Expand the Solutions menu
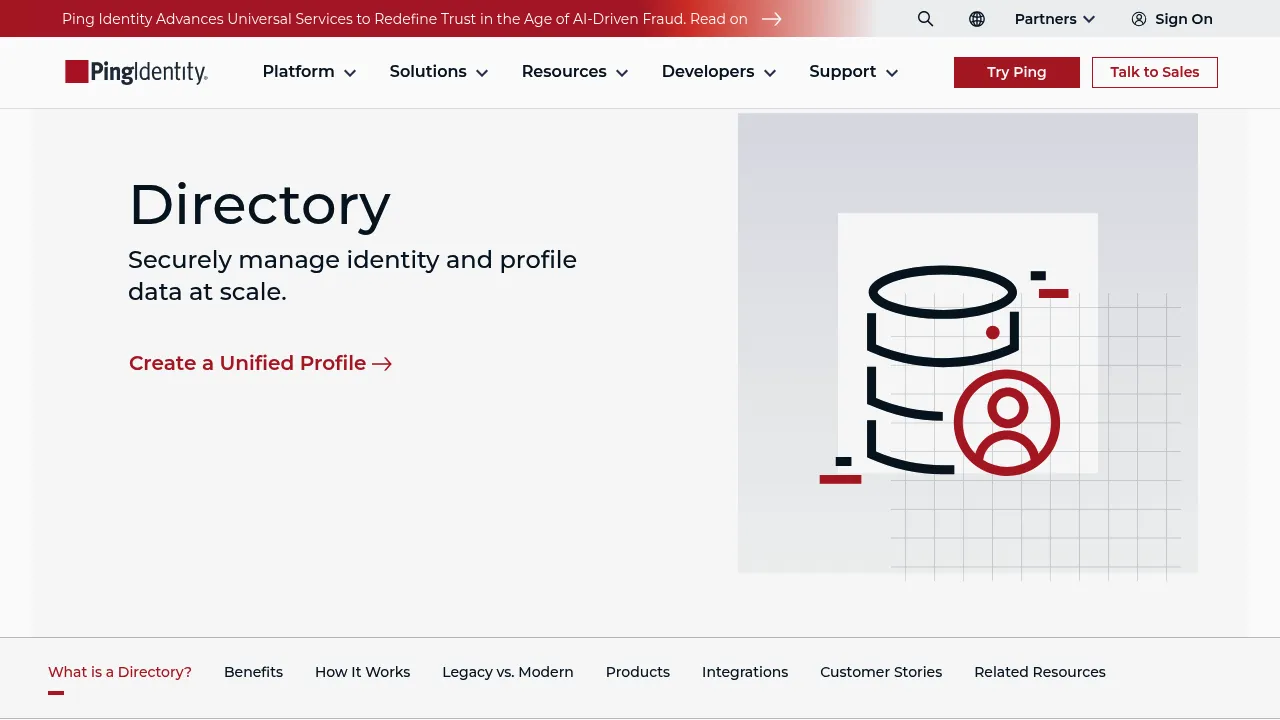This screenshot has height=720, width=1280. tap(439, 72)
